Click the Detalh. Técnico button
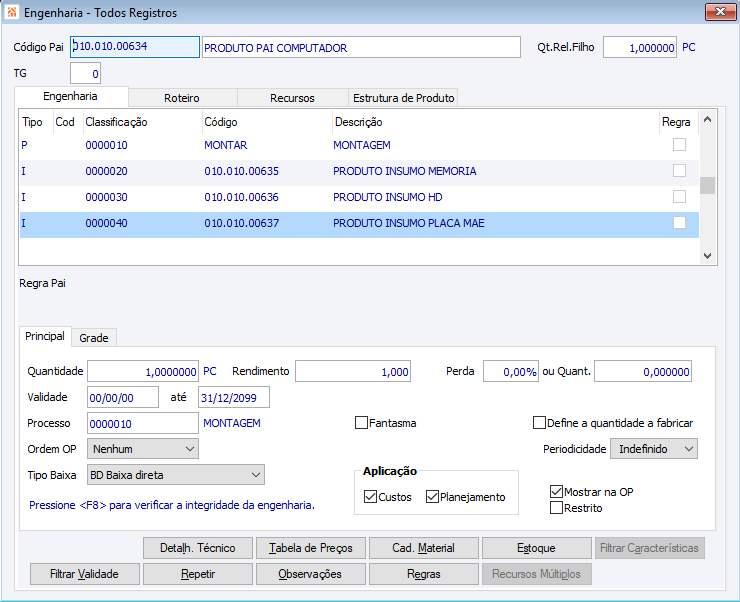 197,548
